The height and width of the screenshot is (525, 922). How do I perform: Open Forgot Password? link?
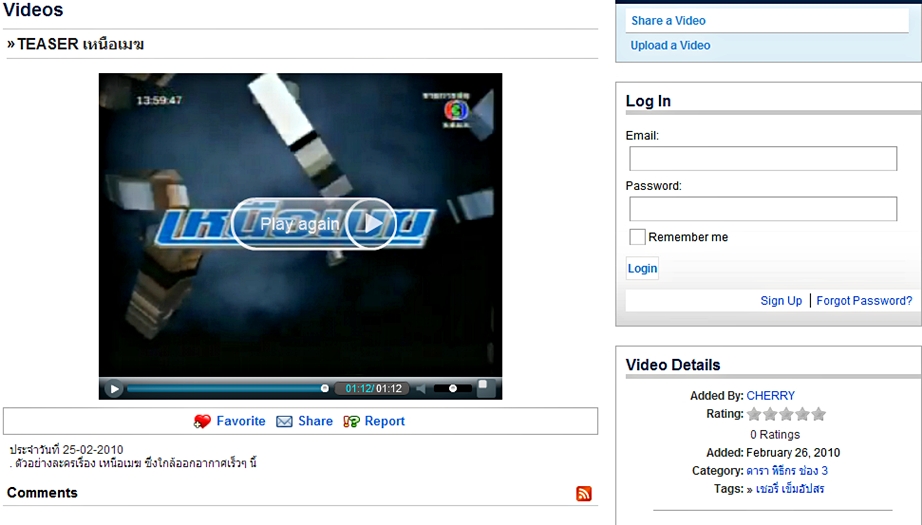(x=864, y=300)
